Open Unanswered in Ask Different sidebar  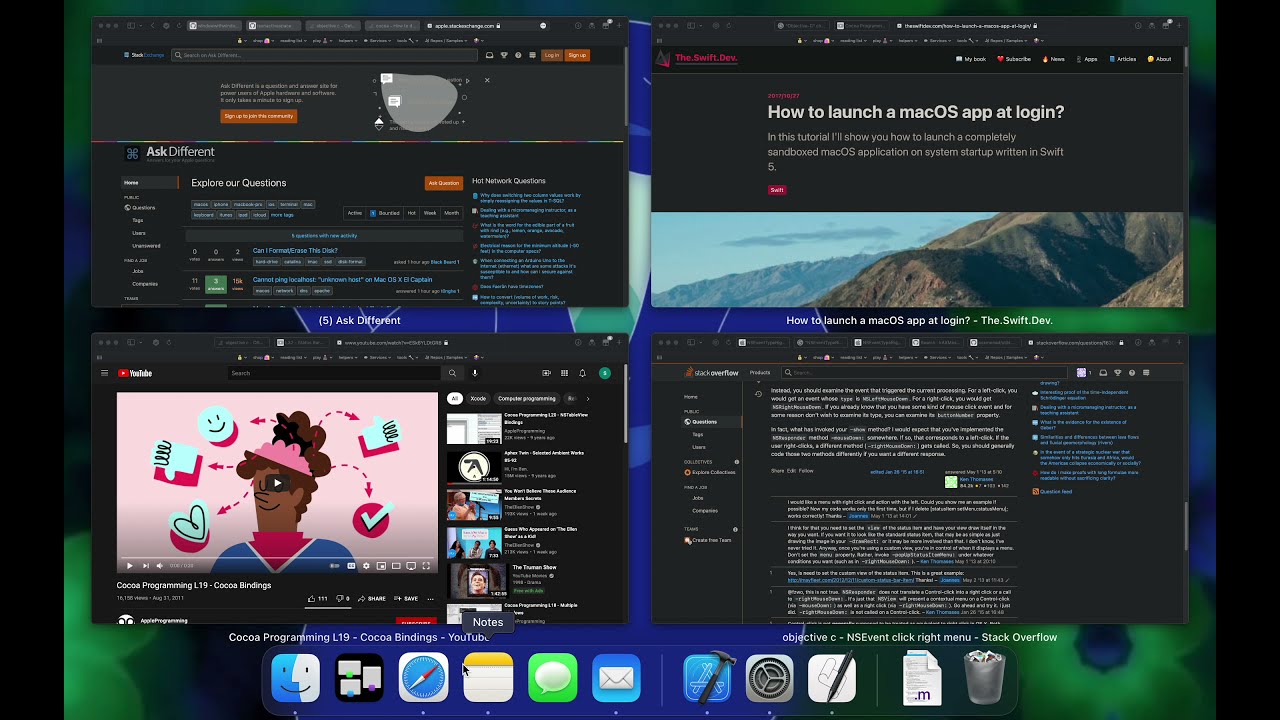146,245
